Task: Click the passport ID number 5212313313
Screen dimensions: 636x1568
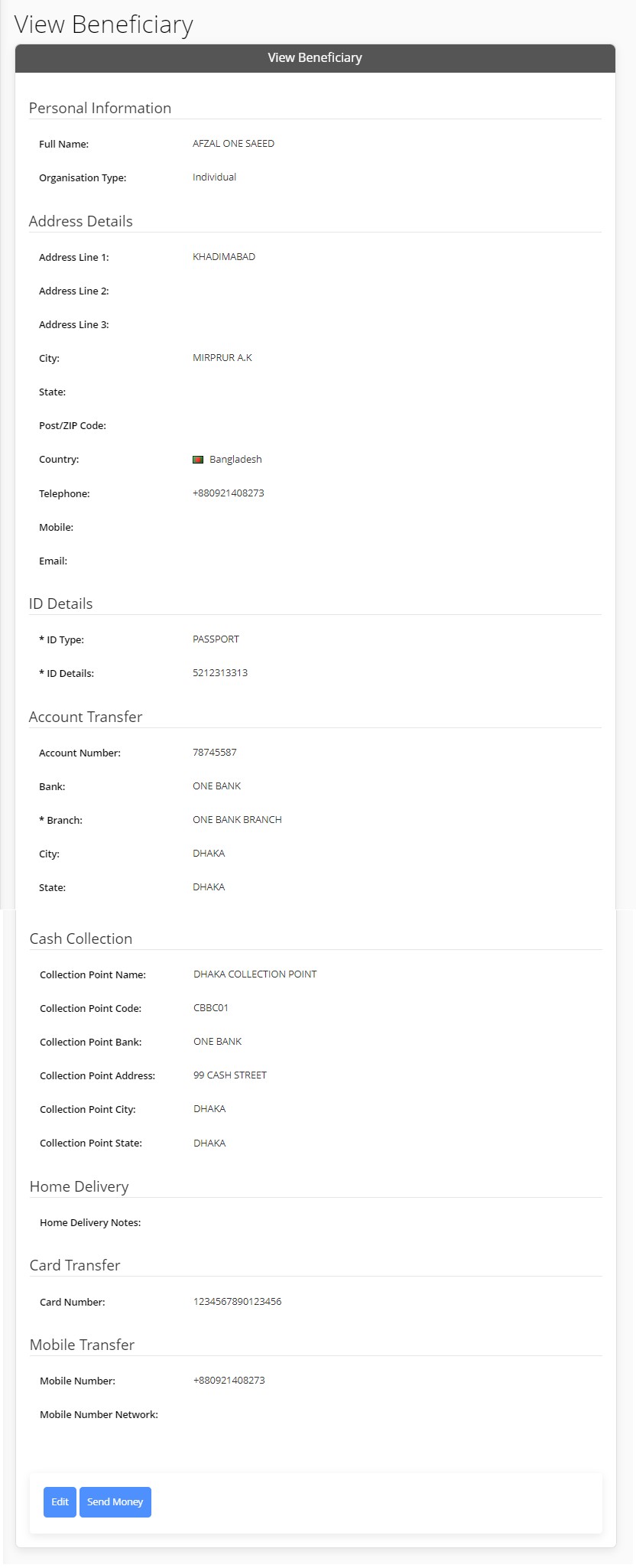Action: pyautogui.click(x=220, y=673)
